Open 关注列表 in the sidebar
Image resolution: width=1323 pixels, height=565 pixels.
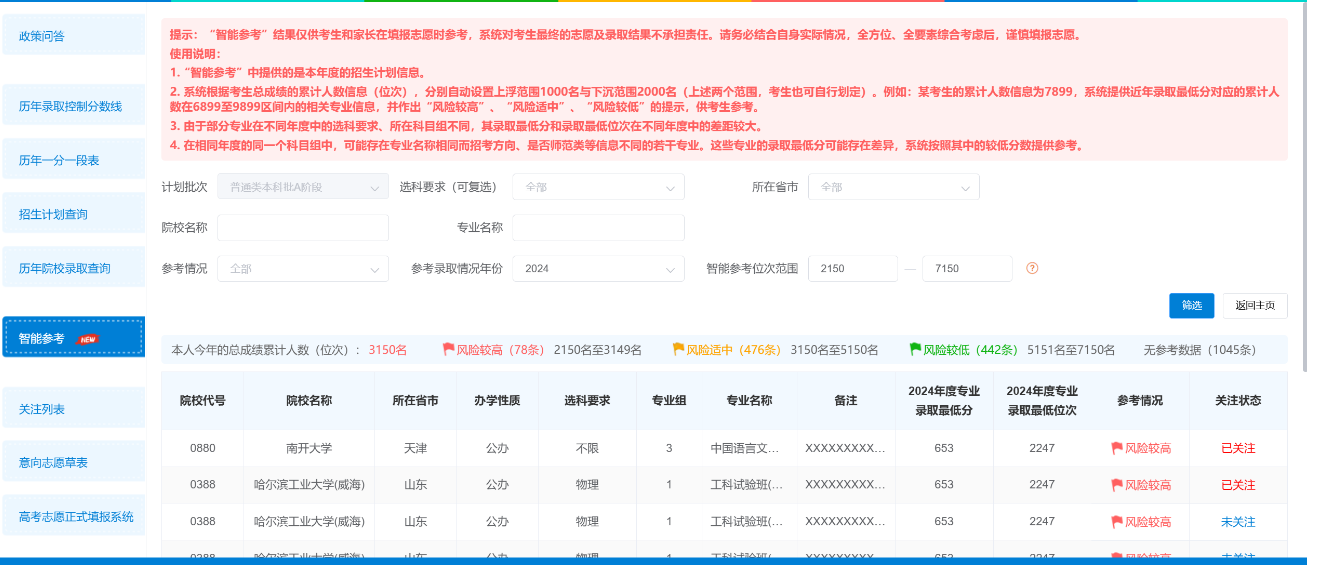pos(74,408)
